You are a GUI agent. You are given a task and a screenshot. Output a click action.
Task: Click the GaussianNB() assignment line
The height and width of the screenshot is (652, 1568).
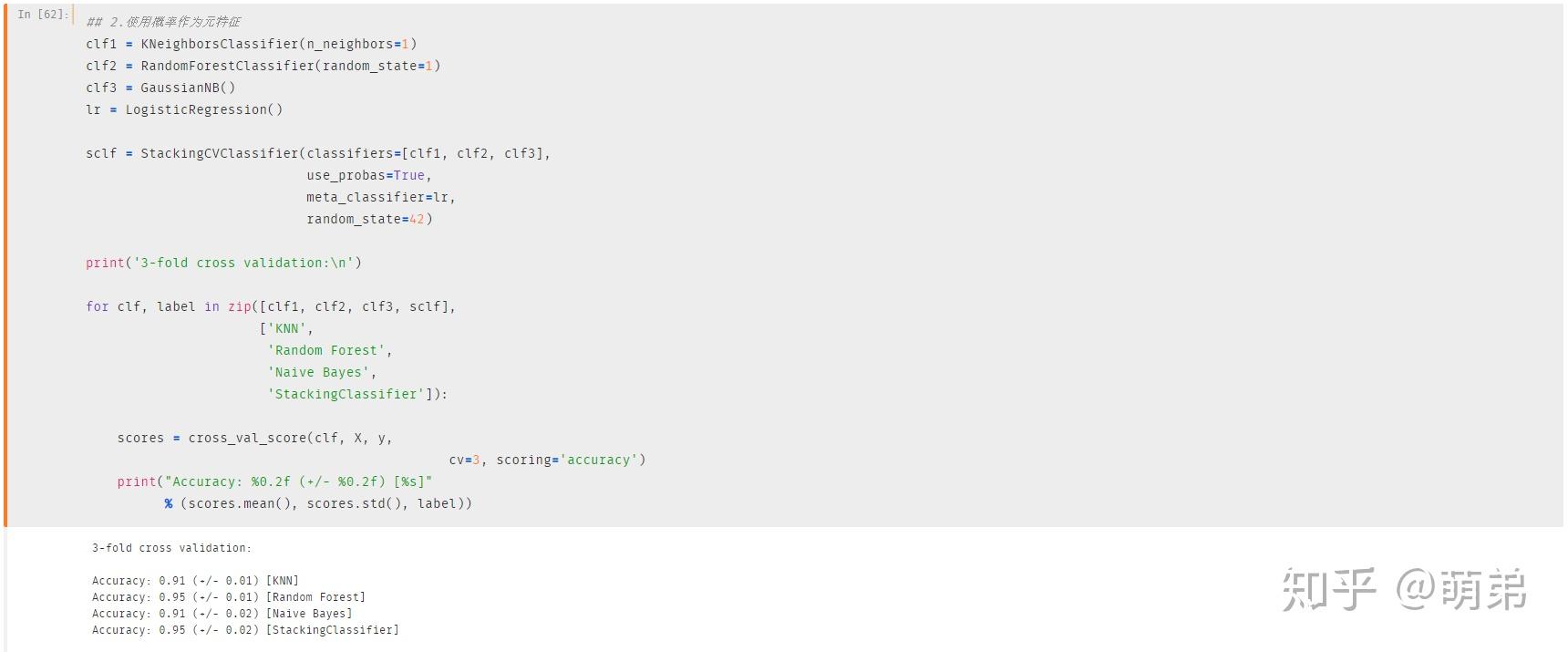160,88
